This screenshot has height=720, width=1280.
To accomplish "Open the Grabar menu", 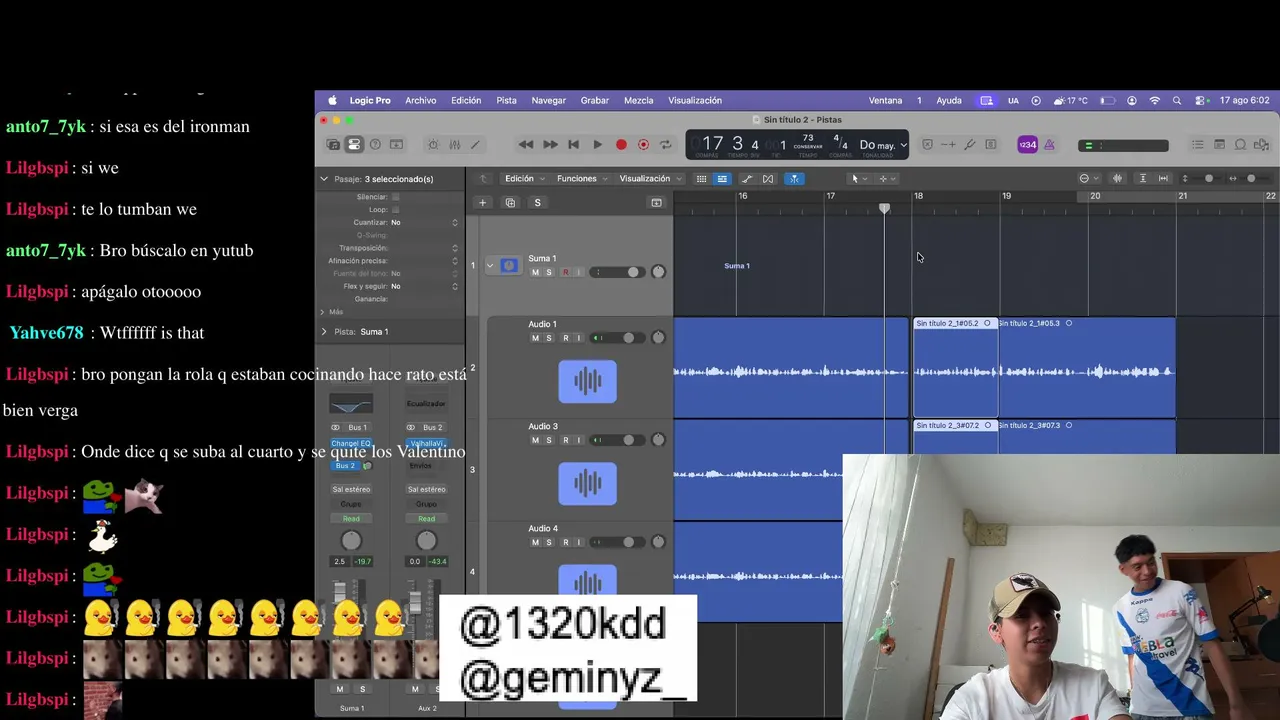I will (595, 100).
